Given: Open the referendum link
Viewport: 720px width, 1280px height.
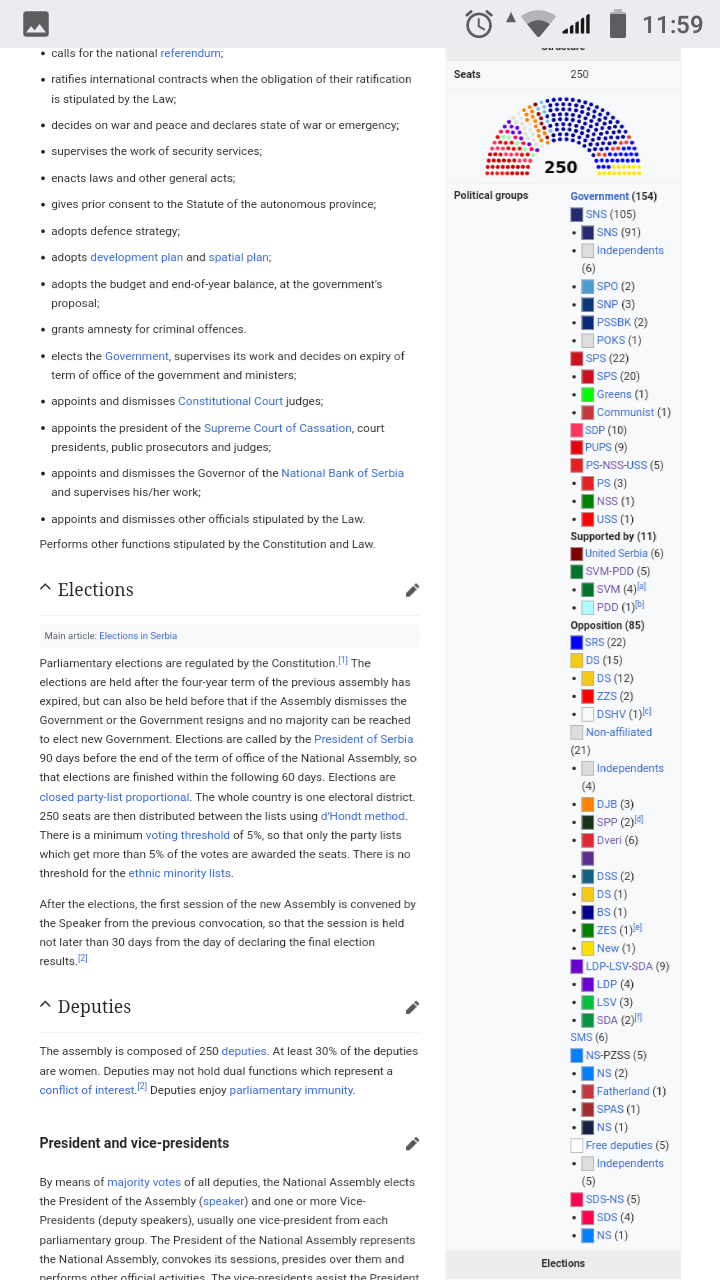Looking at the screenshot, I should click(191, 53).
